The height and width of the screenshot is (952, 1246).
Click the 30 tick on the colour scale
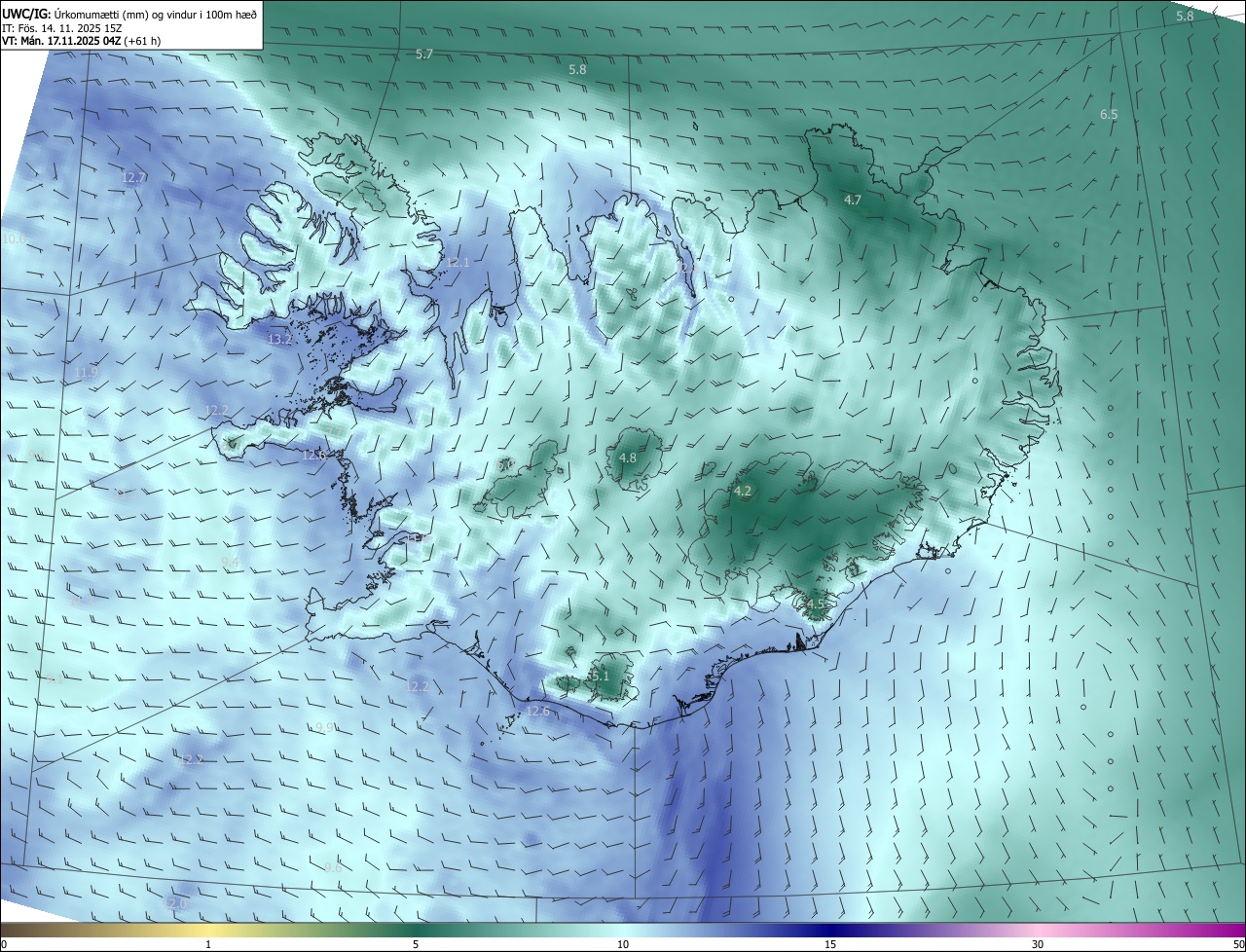click(1038, 944)
